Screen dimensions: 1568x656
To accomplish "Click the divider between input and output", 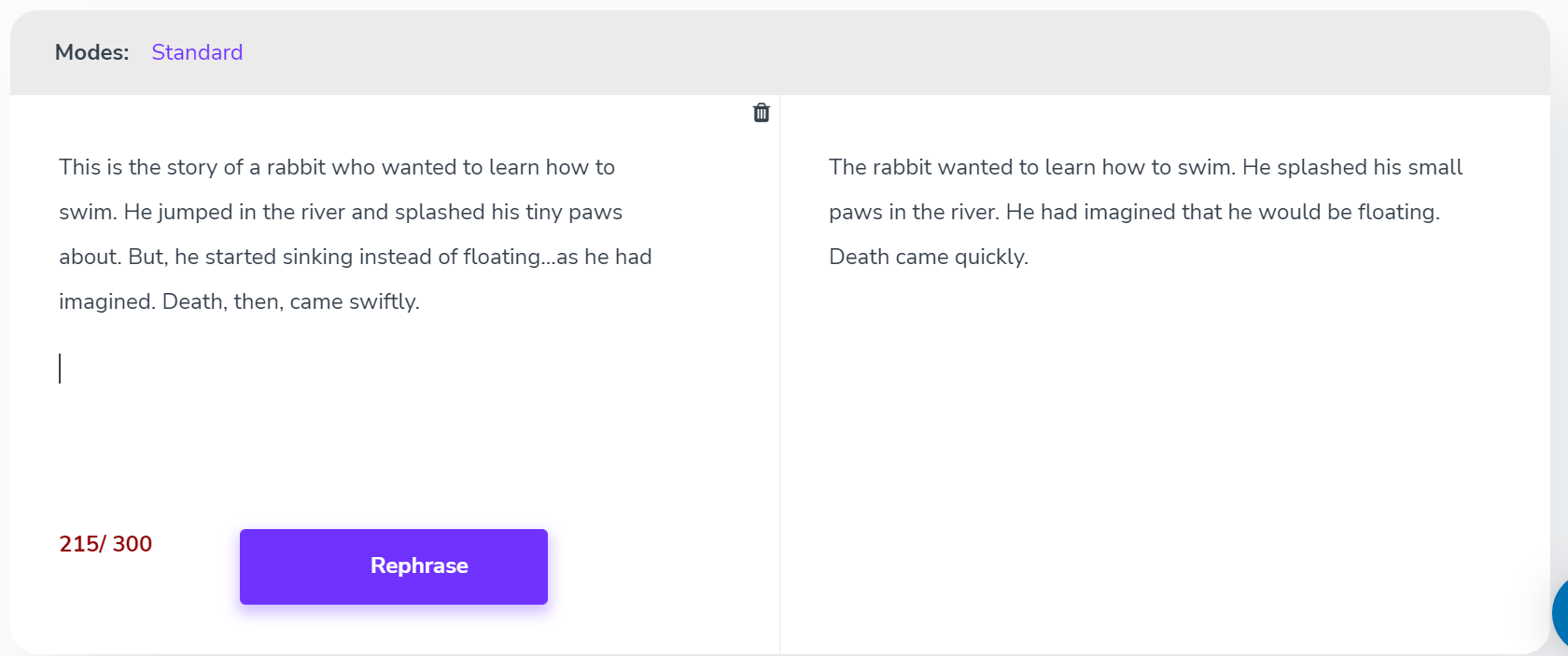I will [779, 373].
